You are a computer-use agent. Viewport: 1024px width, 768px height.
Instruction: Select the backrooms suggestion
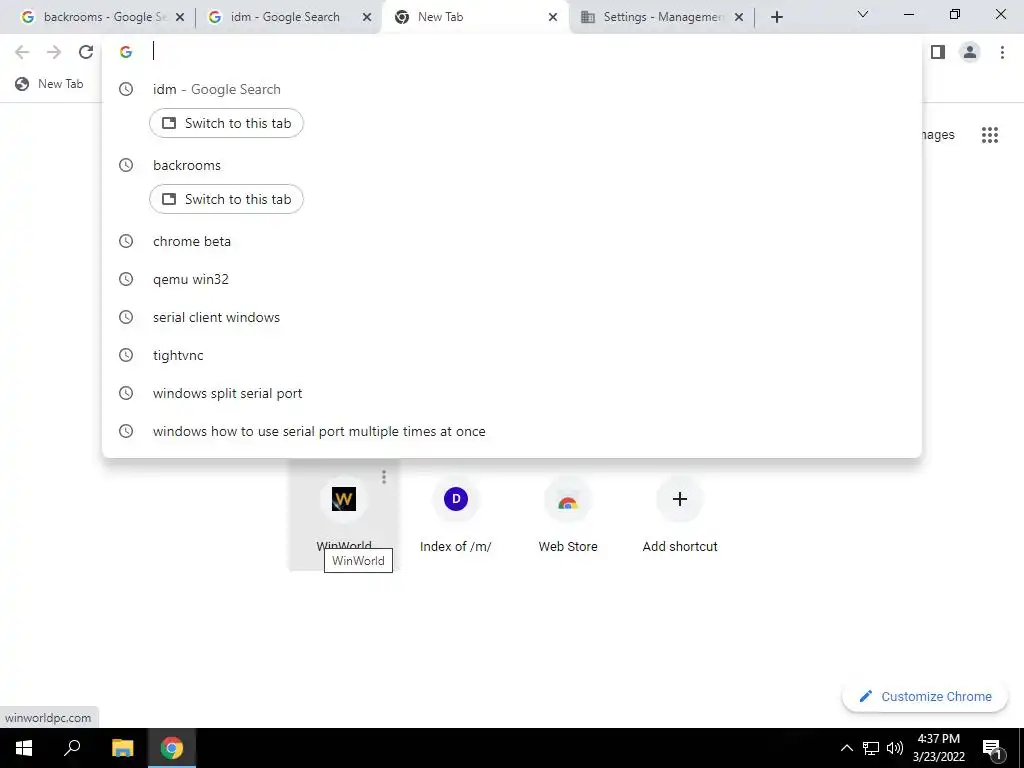(511, 165)
